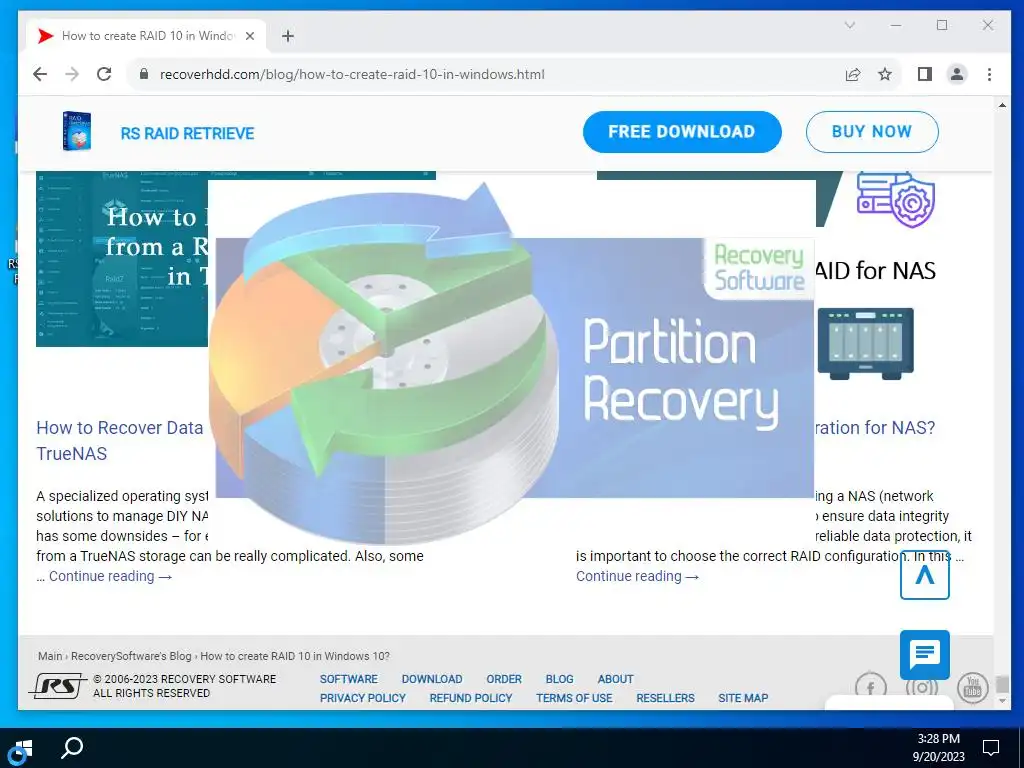Open RecoverySoftware's Blog breadcrumb
The image size is (1024, 768).
(x=131, y=656)
